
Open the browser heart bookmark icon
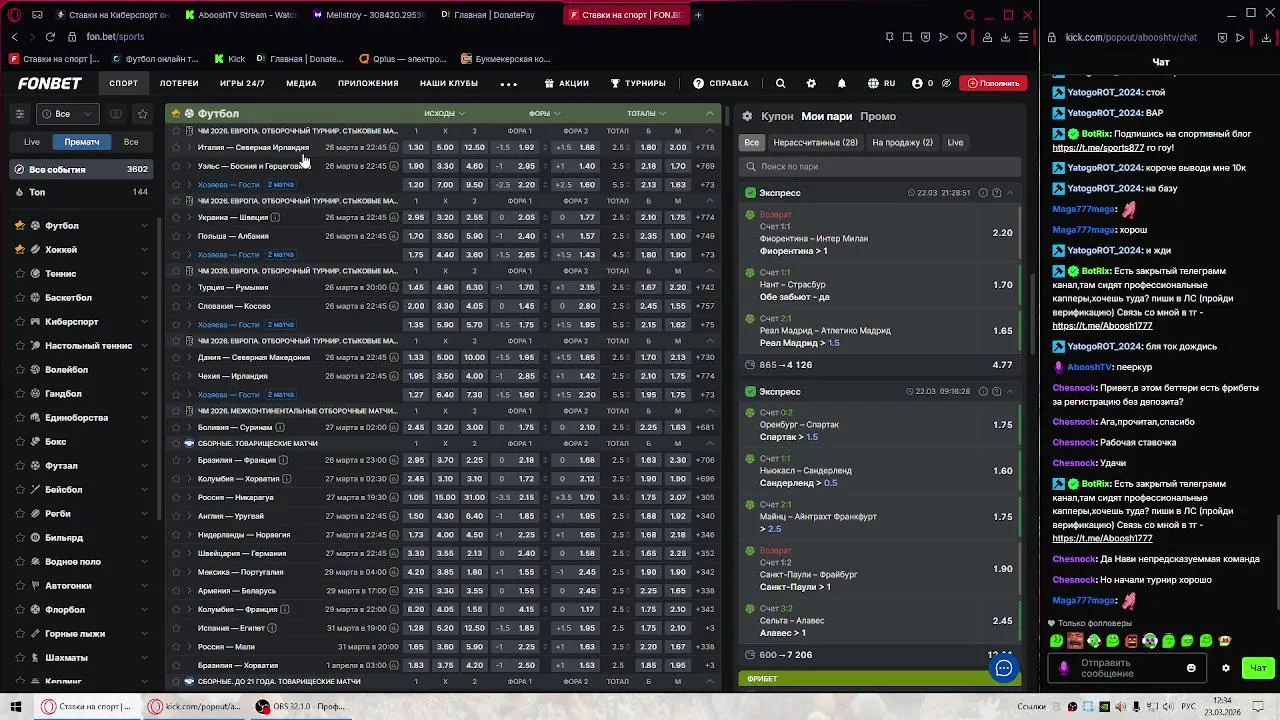coord(962,37)
